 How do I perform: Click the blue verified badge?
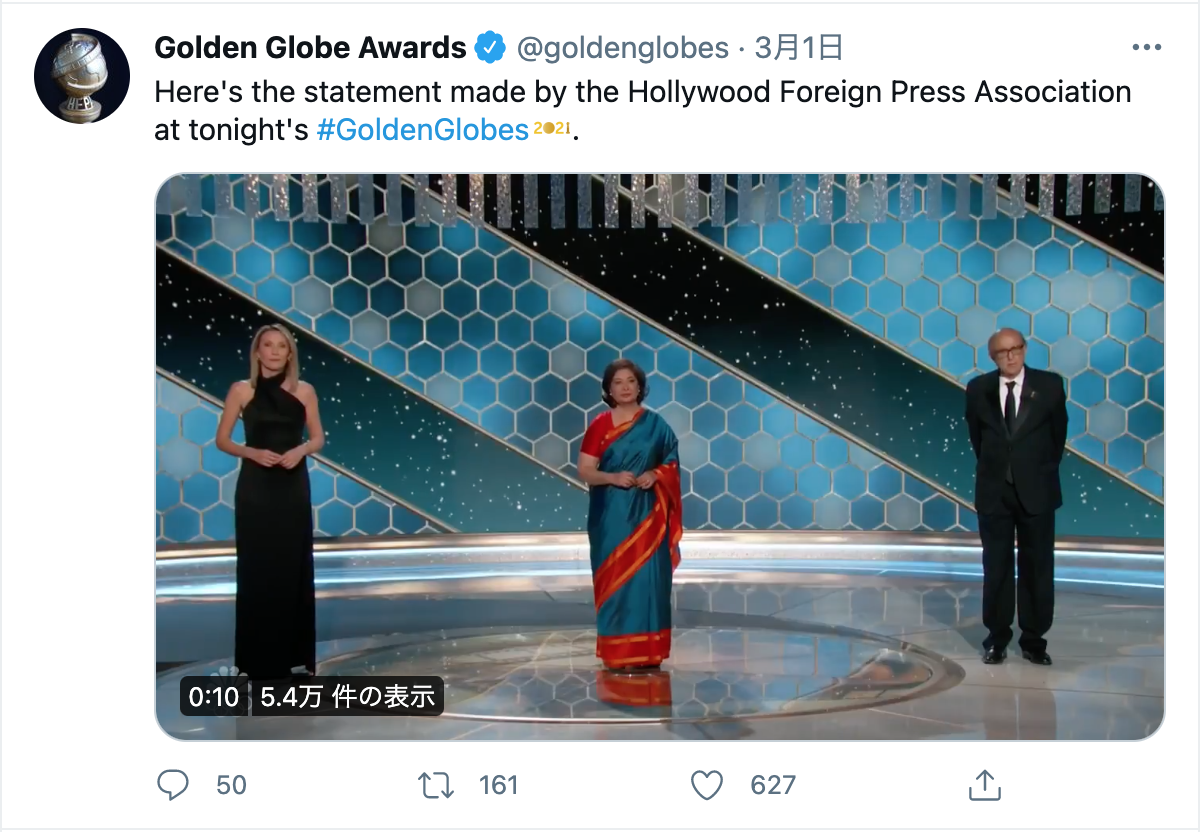coord(490,47)
